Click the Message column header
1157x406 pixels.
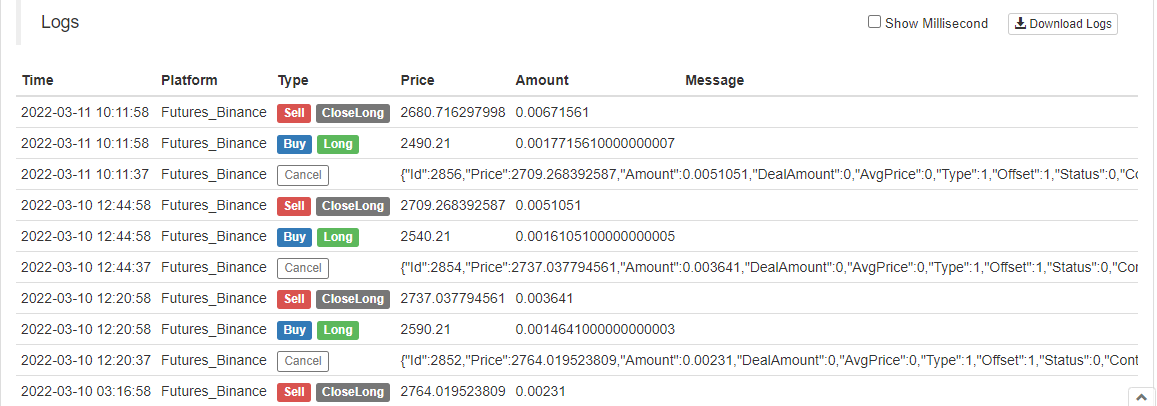714,80
